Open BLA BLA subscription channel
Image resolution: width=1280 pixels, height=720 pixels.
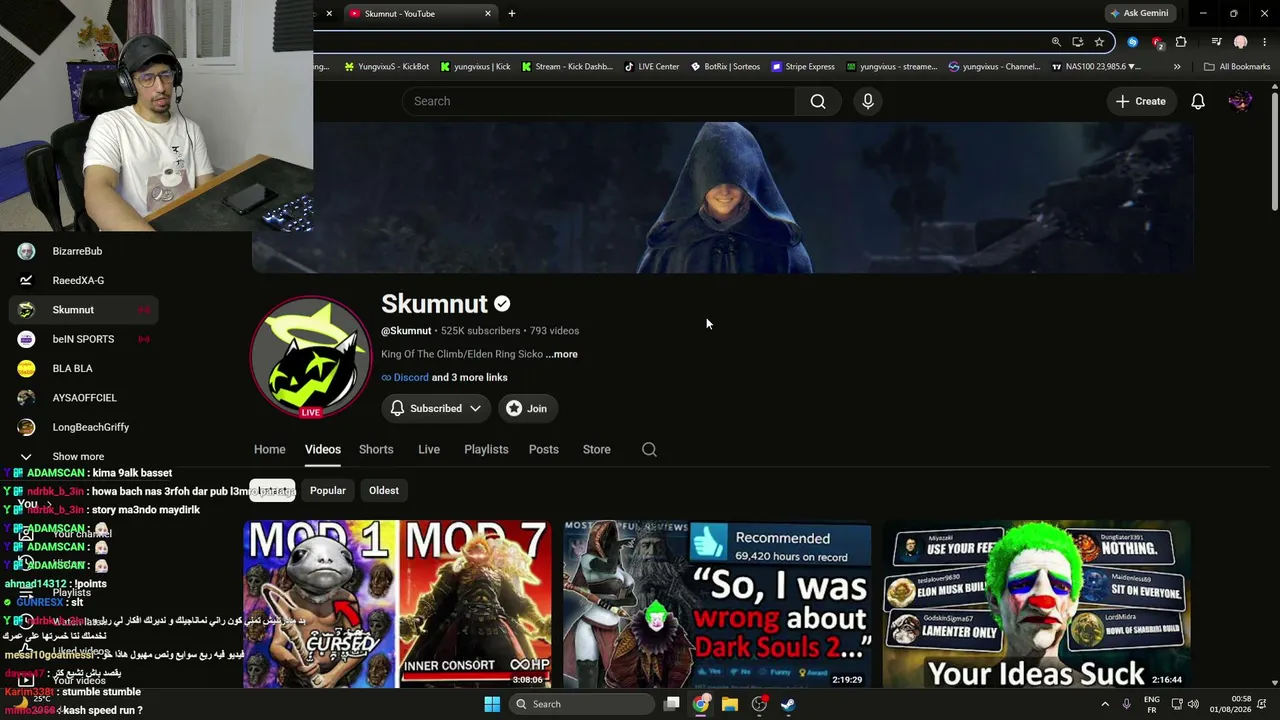[84, 369]
